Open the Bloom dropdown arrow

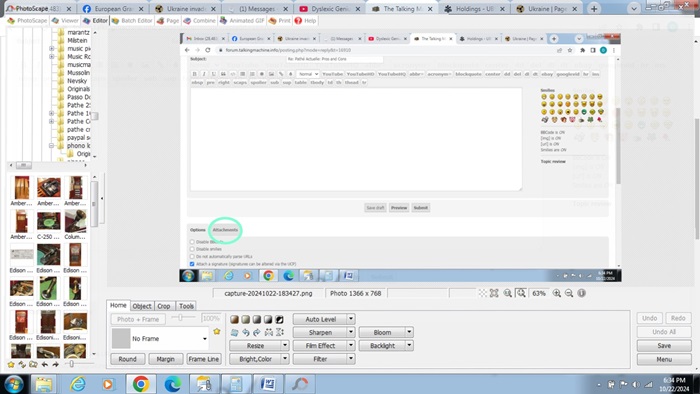(409, 332)
